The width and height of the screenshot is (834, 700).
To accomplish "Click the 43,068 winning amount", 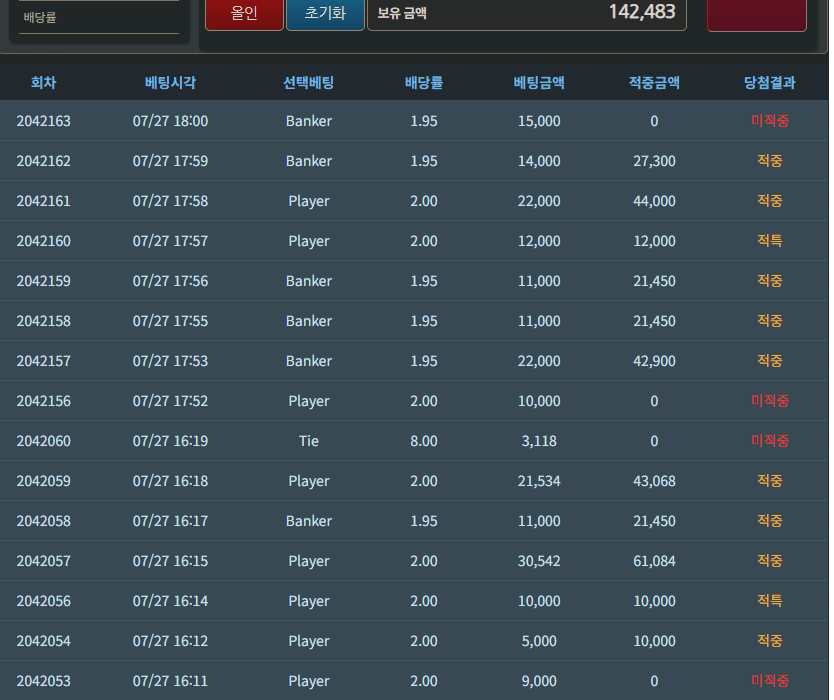I will point(654,481).
